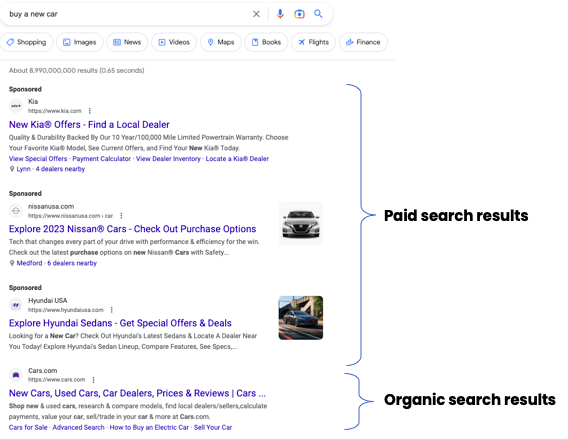Click 'About 8,990,000,000 results' stats text
The width and height of the screenshot is (568, 440).
pyautogui.click(x=76, y=70)
